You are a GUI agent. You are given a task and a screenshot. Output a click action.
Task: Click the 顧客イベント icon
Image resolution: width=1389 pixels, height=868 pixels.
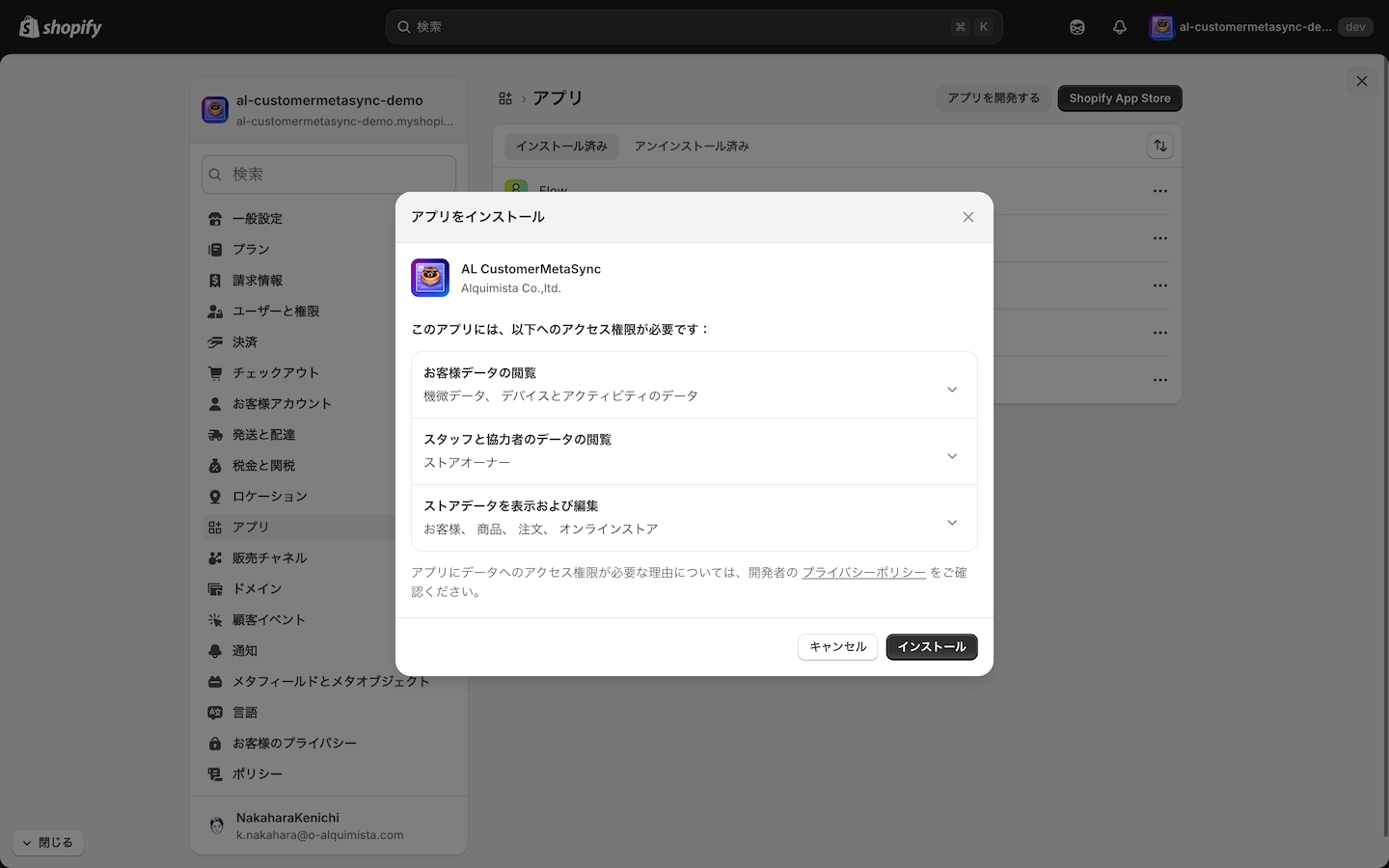pos(215,620)
